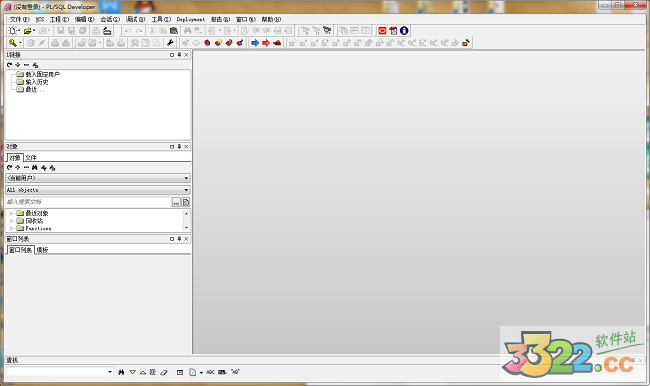Open preferences with the wrench icon

[x=170, y=43]
